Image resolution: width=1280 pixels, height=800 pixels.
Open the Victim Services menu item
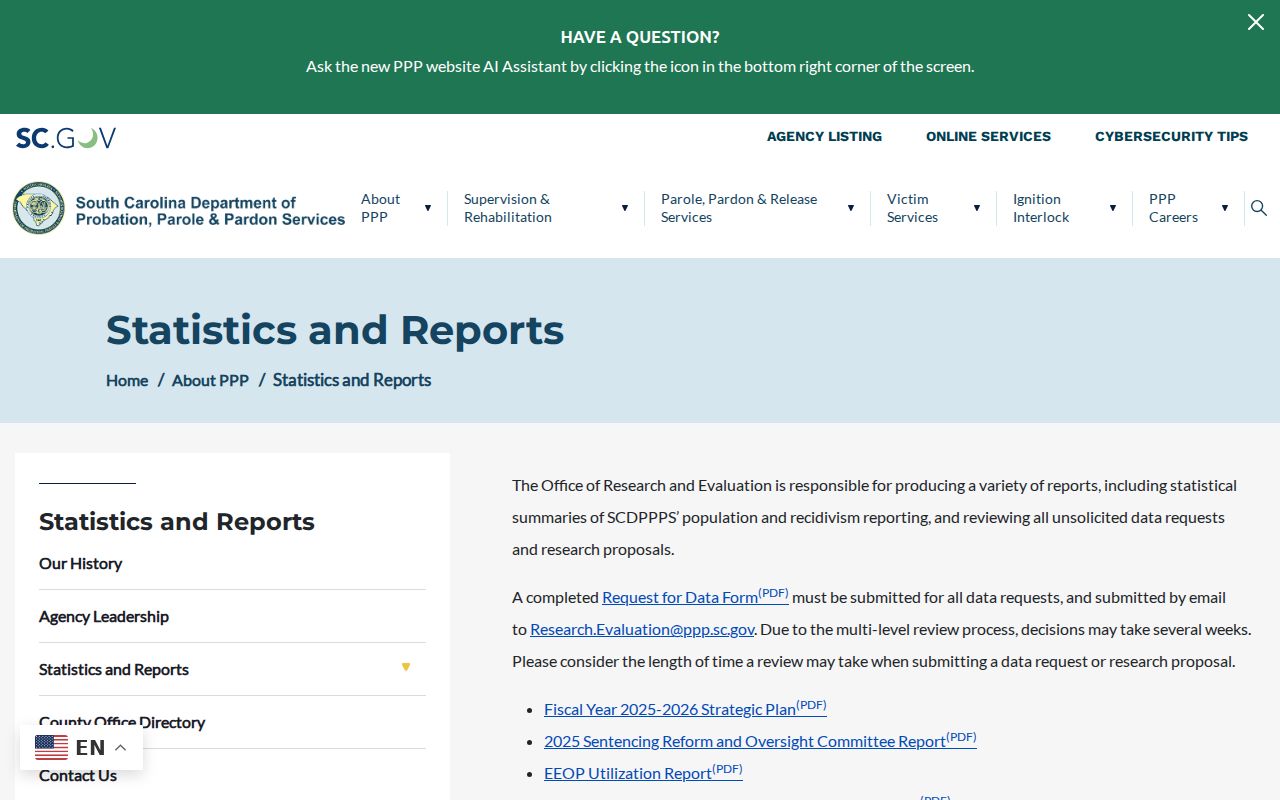pos(912,208)
